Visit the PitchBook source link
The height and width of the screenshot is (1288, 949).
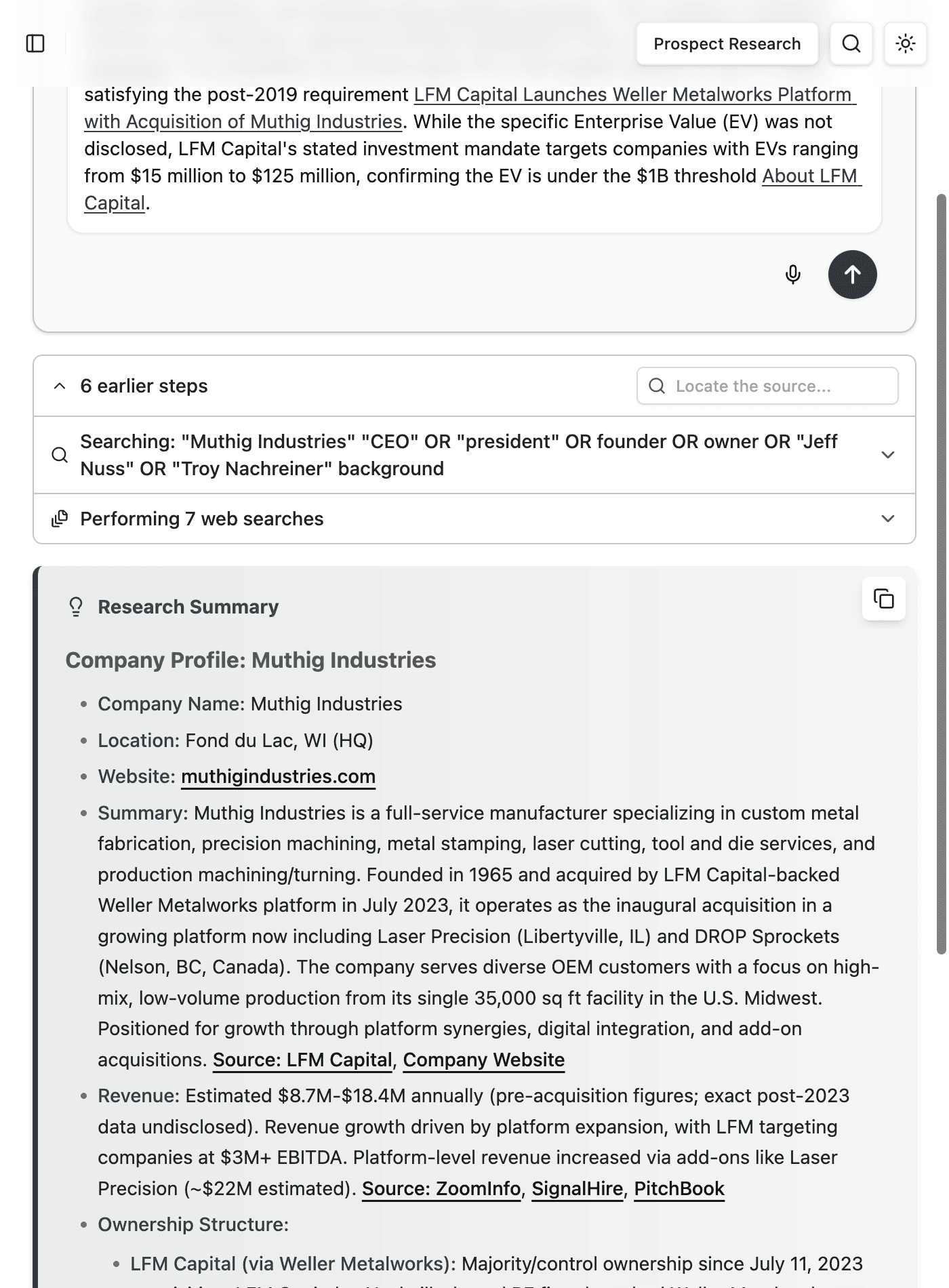679,1188
